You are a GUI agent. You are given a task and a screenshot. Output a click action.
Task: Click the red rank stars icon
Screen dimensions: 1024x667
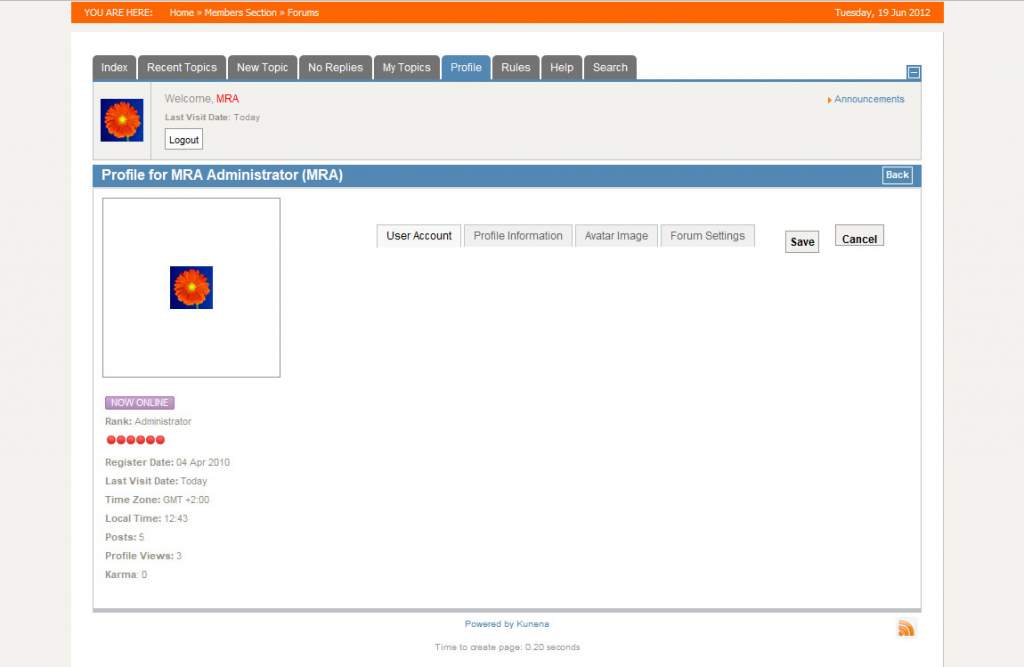[x=135, y=440]
